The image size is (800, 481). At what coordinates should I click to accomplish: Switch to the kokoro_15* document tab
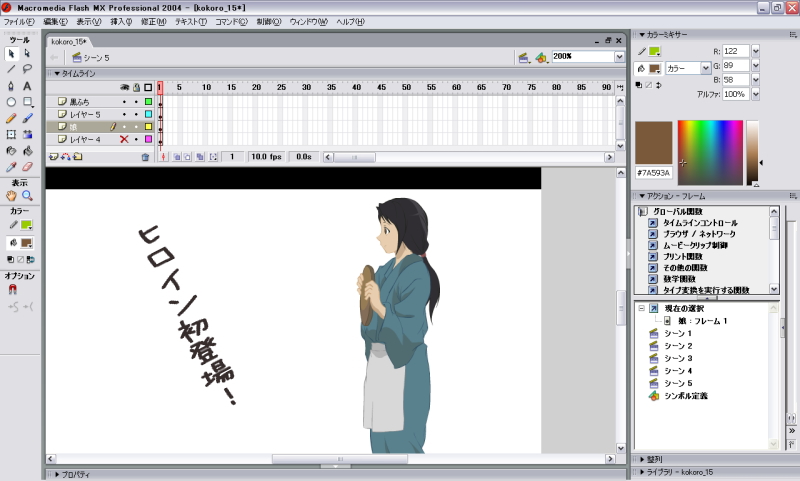[x=69, y=41]
